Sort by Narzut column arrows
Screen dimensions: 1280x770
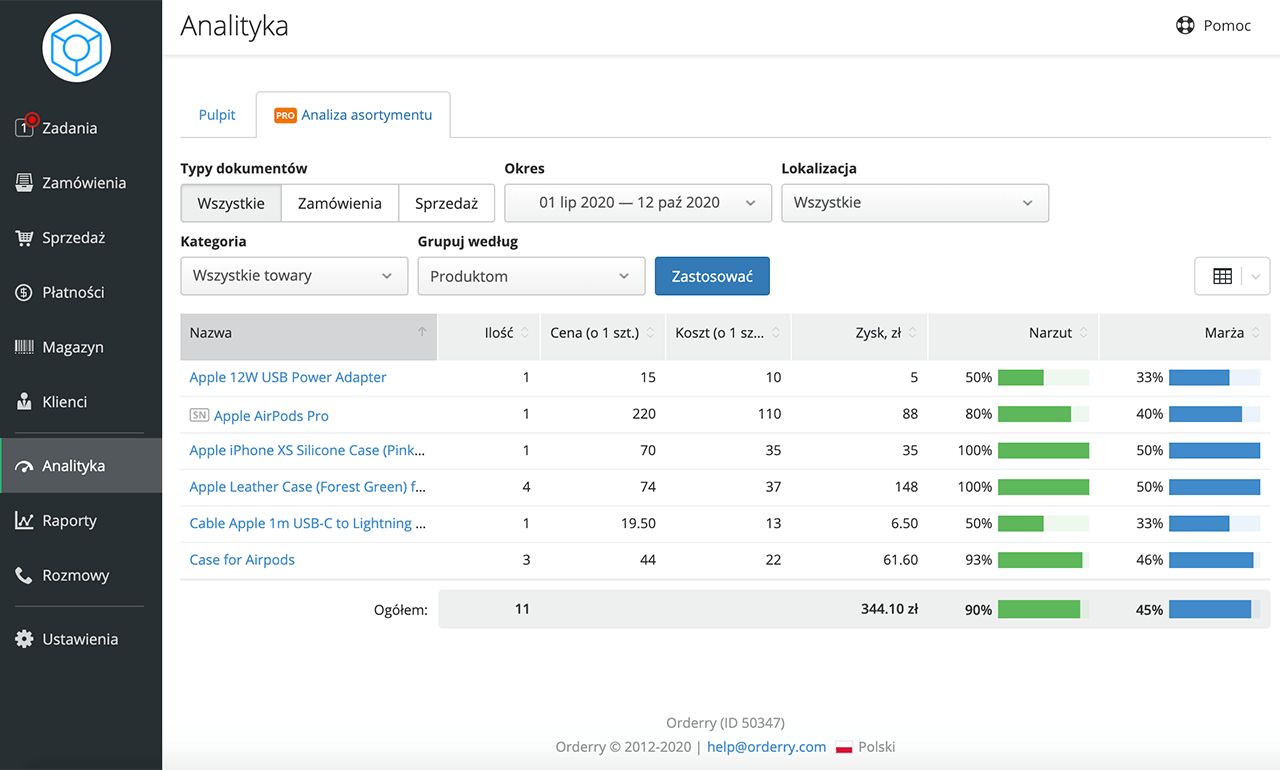1084,333
